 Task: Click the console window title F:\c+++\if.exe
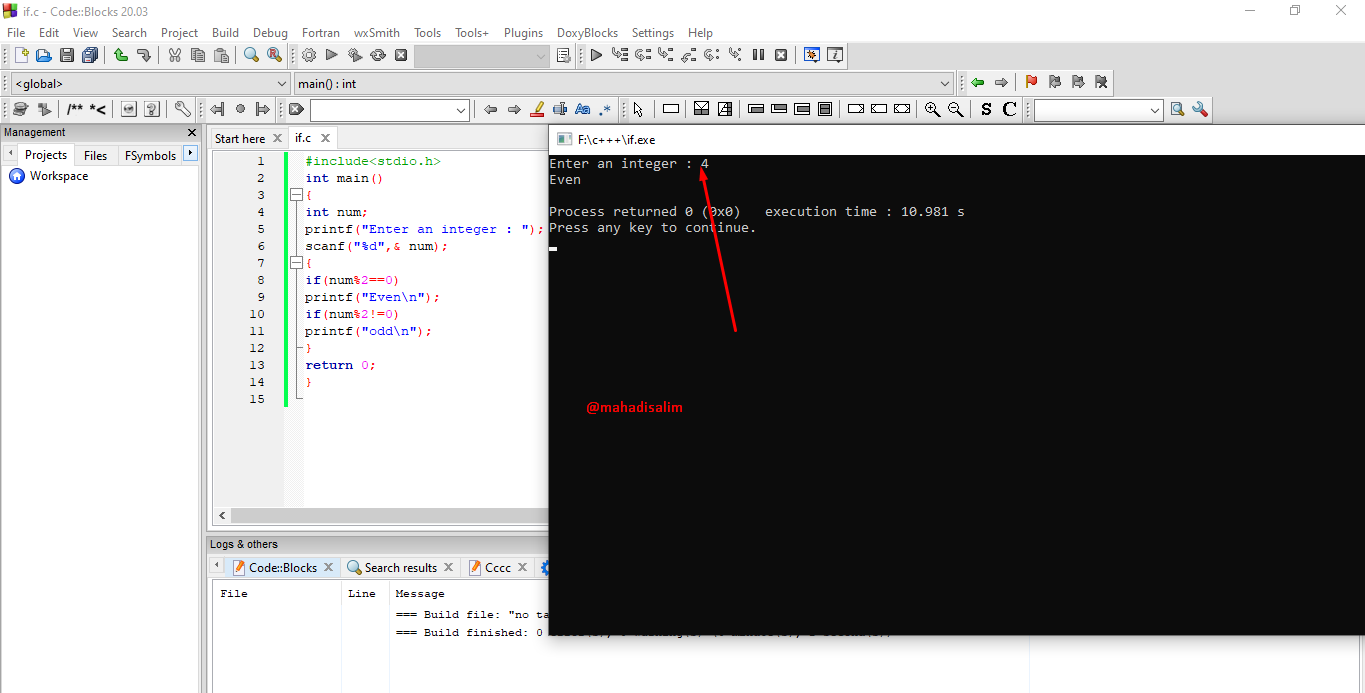click(616, 140)
